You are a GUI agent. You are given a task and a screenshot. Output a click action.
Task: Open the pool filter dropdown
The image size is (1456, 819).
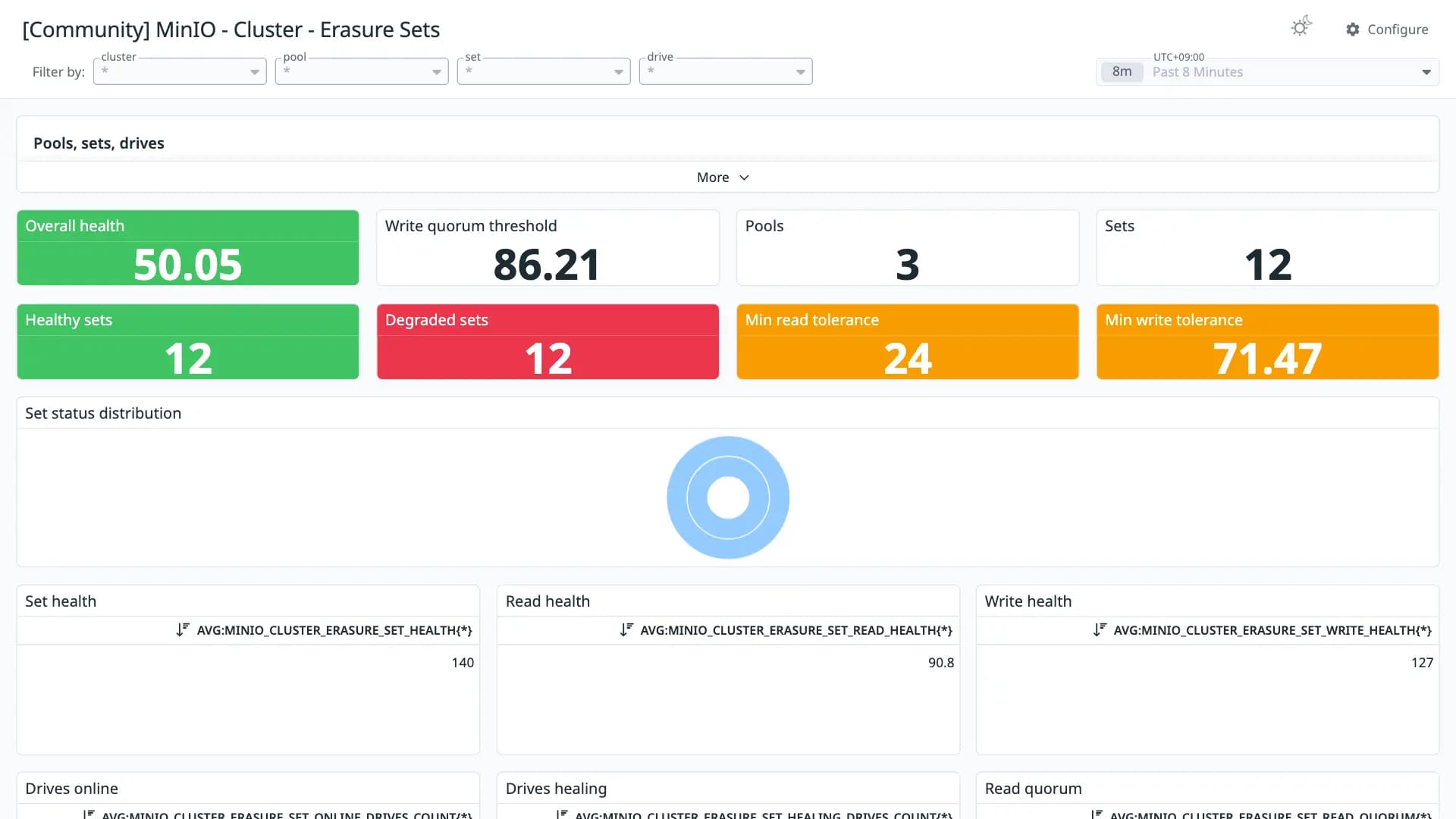pyautogui.click(x=362, y=71)
